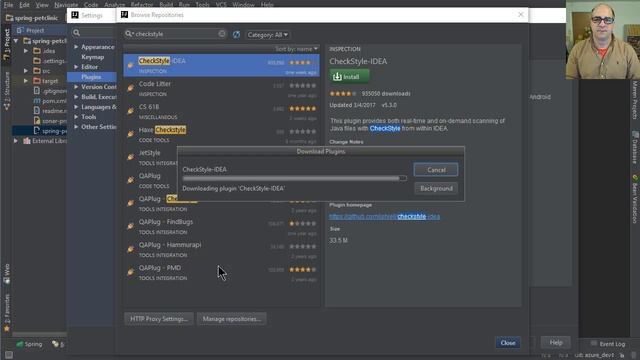This screenshot has width=640, height=360.
Task: Open the Sort by: name dropdown
Action: point(296,49)
